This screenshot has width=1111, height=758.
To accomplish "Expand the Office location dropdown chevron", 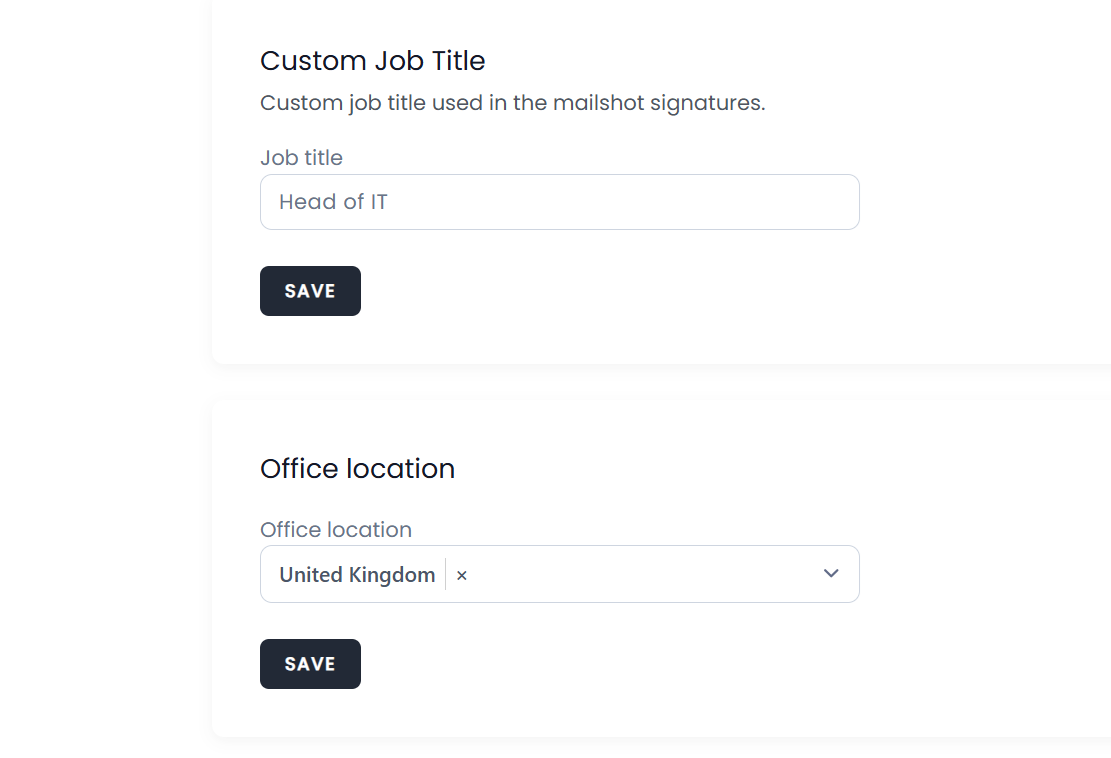I will (831, 574).
